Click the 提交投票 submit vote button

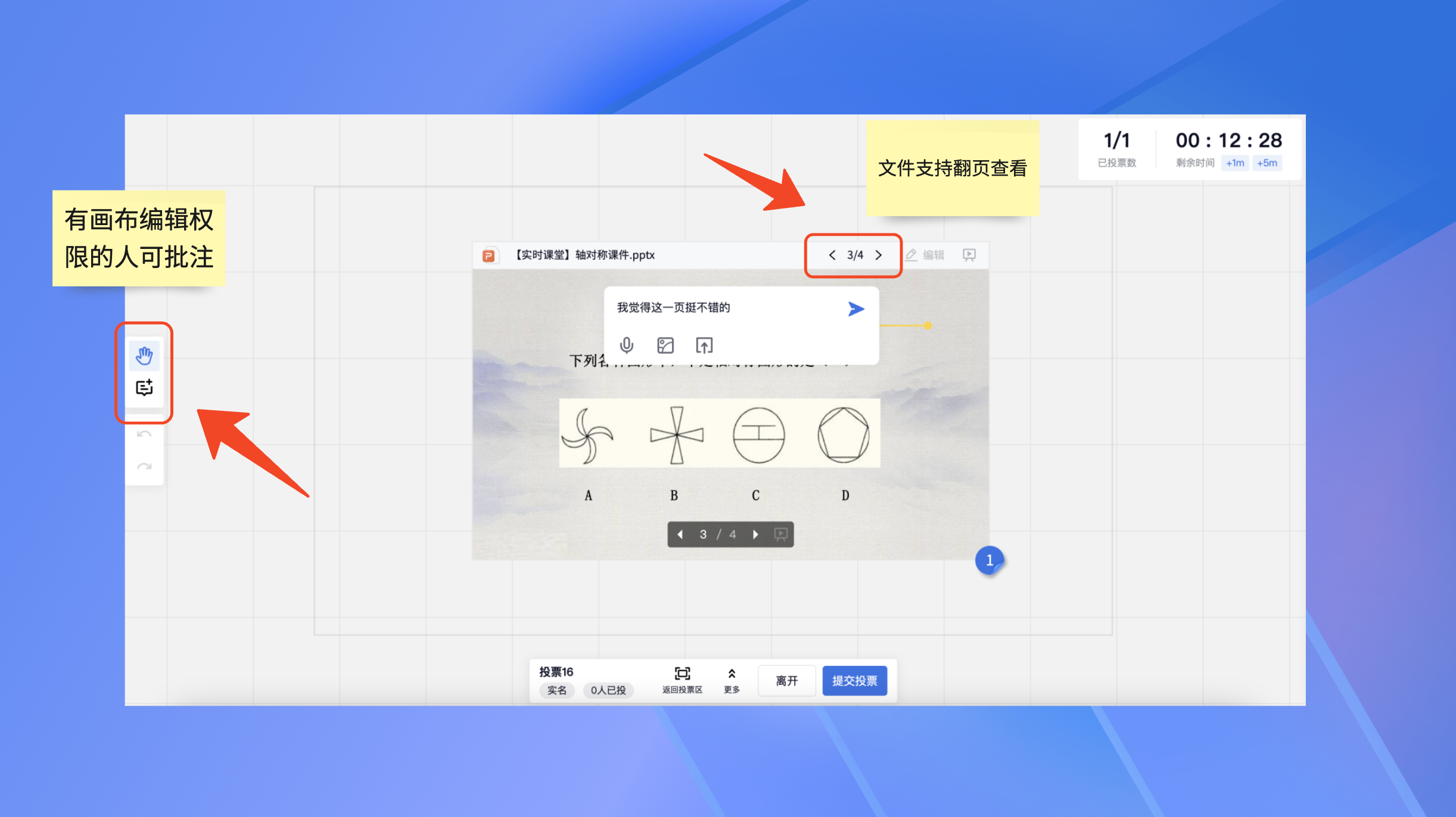854,681
